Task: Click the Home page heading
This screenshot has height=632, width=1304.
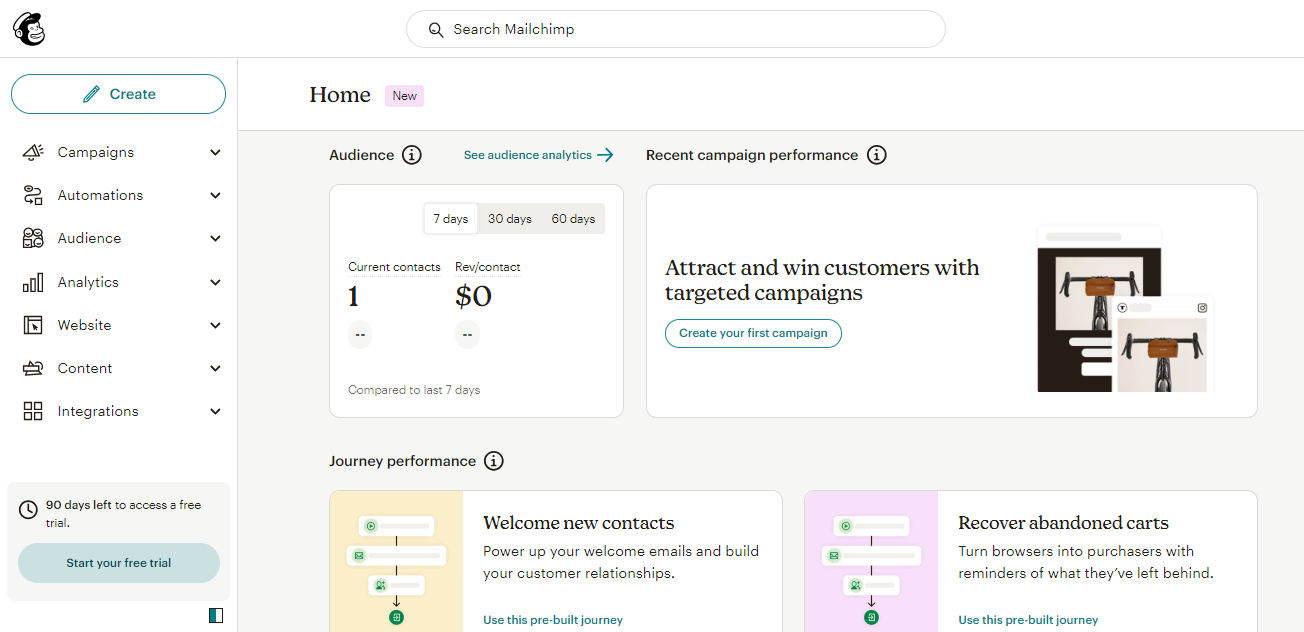Action: [x=340, y=95]
